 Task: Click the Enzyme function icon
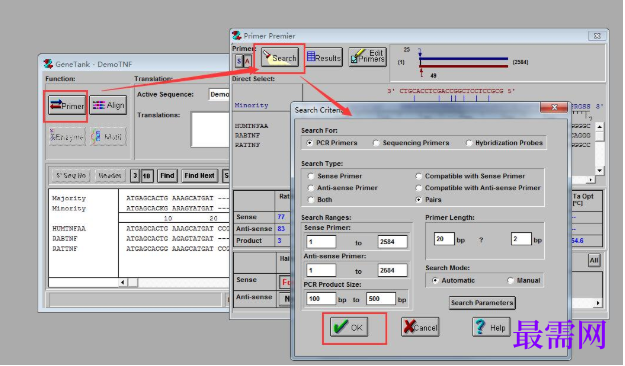(x=67, y=137)
